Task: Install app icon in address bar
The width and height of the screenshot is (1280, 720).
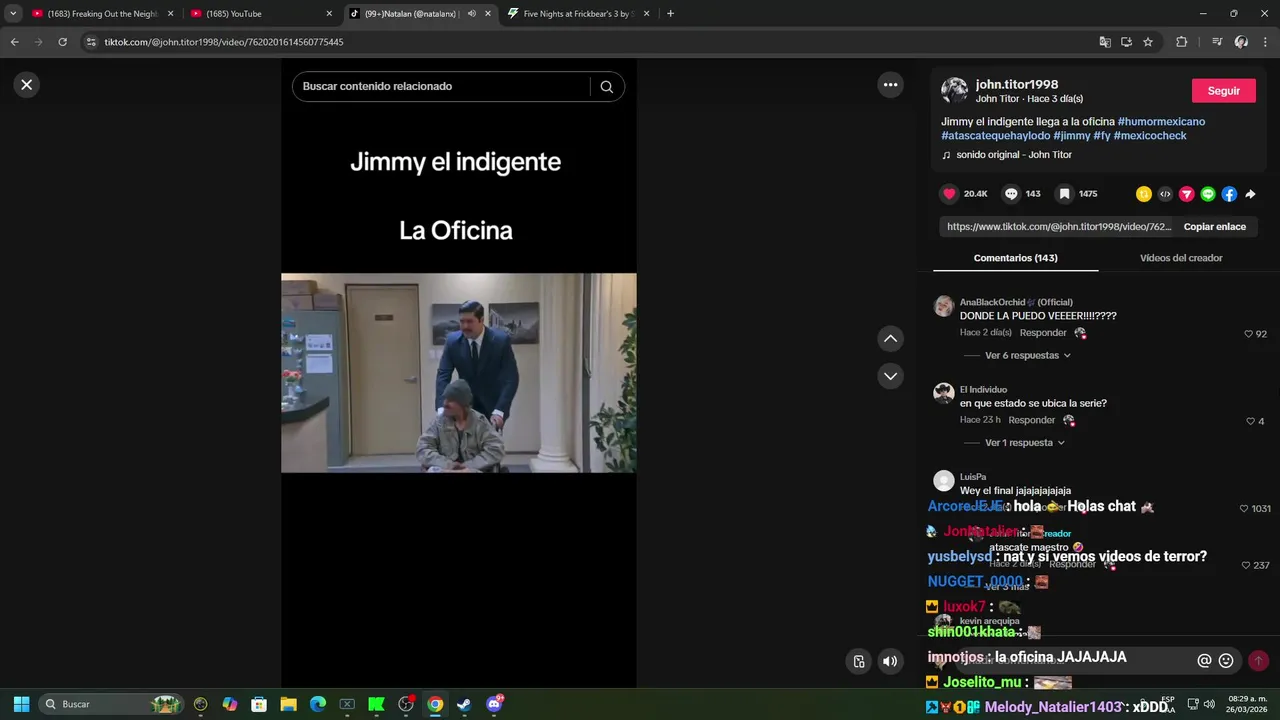Action: tap(1126, 42)
